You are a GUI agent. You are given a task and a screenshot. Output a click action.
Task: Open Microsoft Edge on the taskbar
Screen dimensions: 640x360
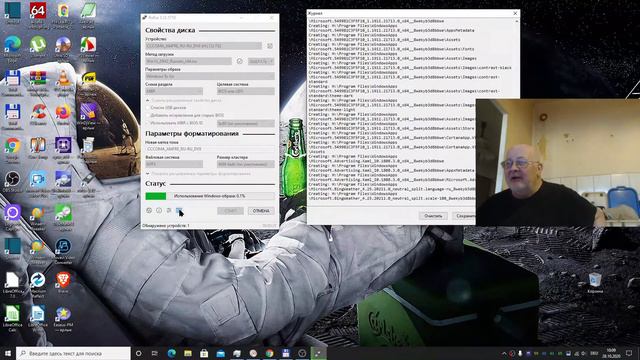(x=171, y=353)
